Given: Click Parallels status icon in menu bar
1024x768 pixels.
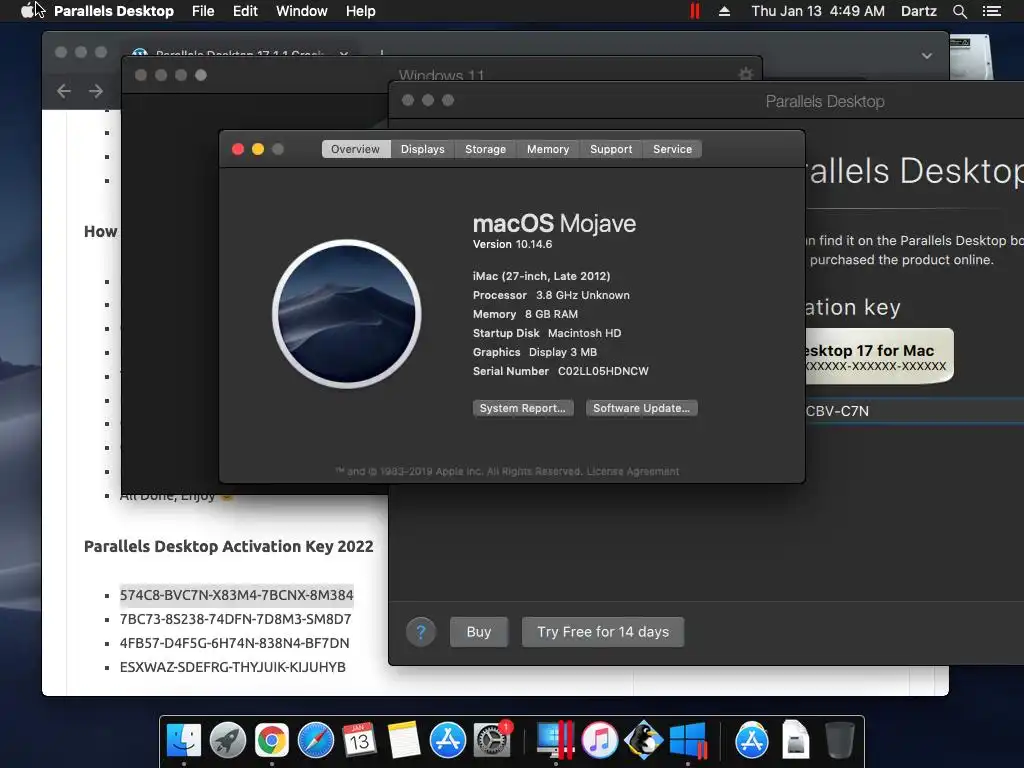Looking at the screenshot, I should pyautogui.click(x=695, y=11).
